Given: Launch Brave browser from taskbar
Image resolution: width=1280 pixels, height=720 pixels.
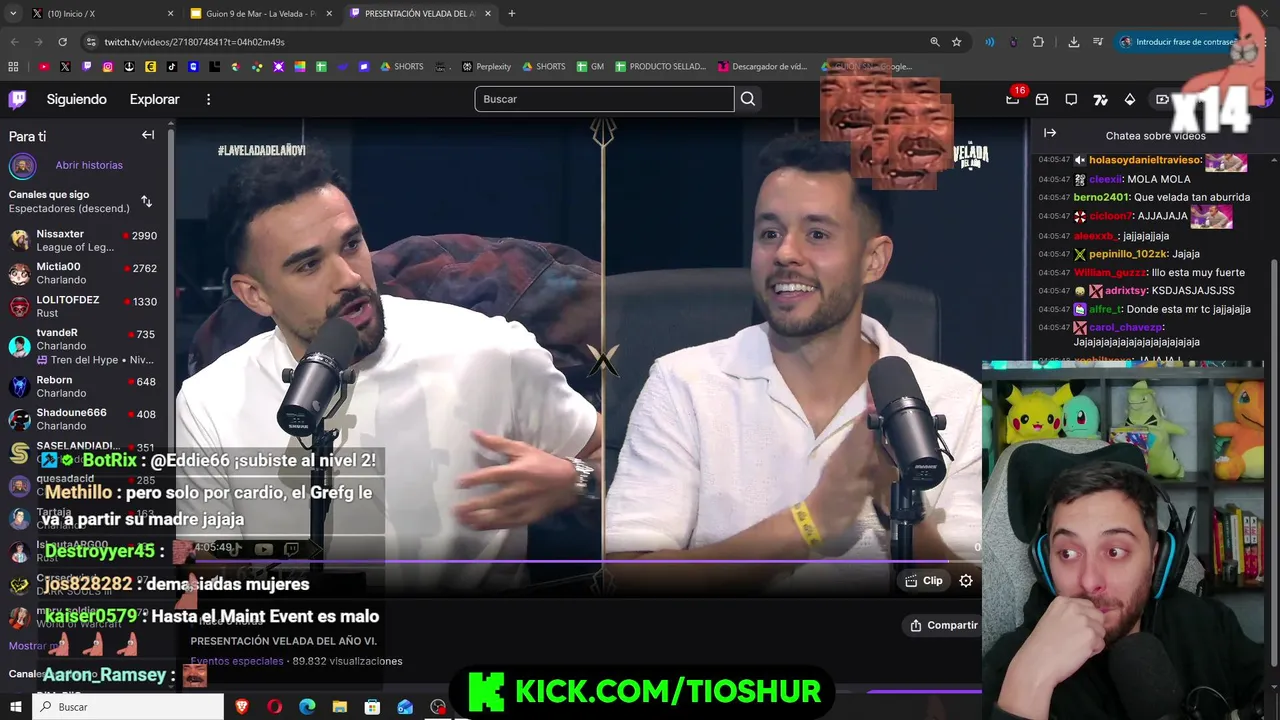Looking at the screenshot, I should click(242, 707).
